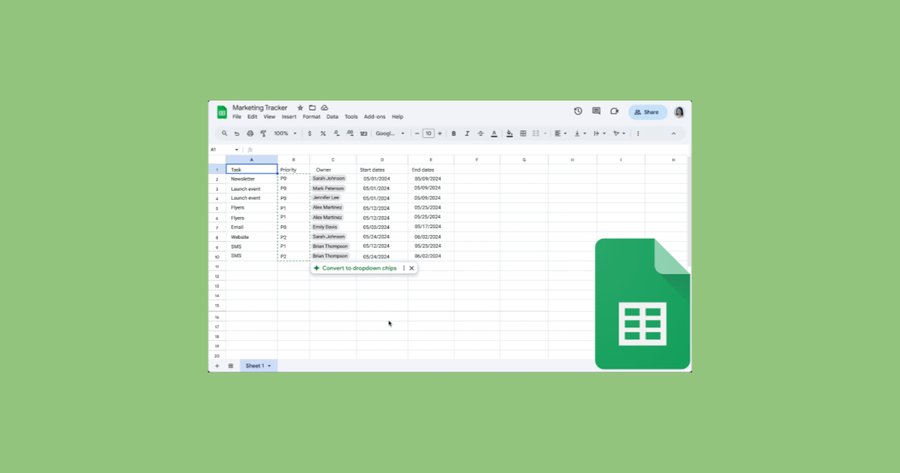The width and height of the screenshot is (900, 473).
Task: Format as currency with dollar icon
Action: (x=309, y=134)
